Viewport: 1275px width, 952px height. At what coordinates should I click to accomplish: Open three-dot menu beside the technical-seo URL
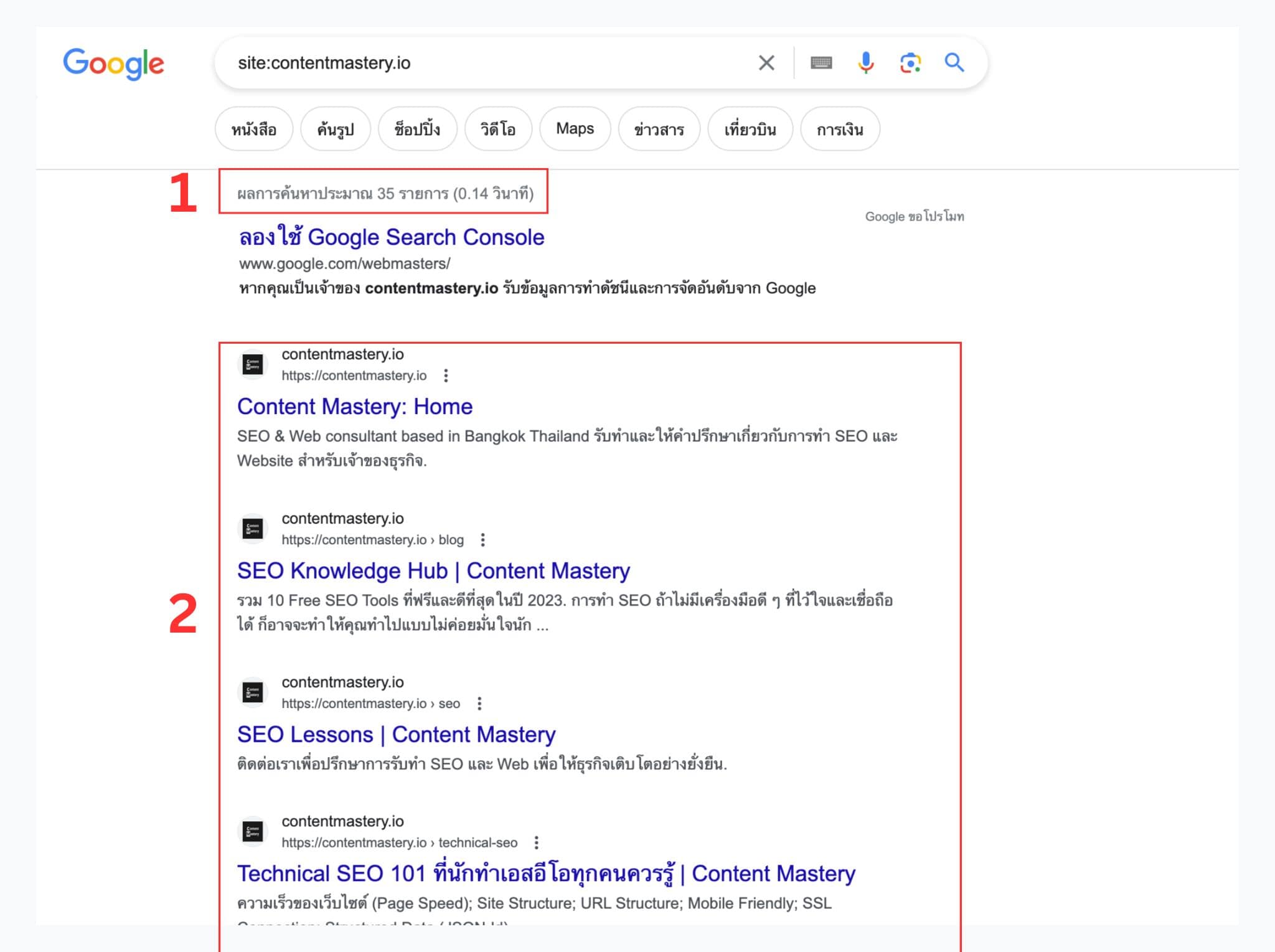tap(537, 842)
